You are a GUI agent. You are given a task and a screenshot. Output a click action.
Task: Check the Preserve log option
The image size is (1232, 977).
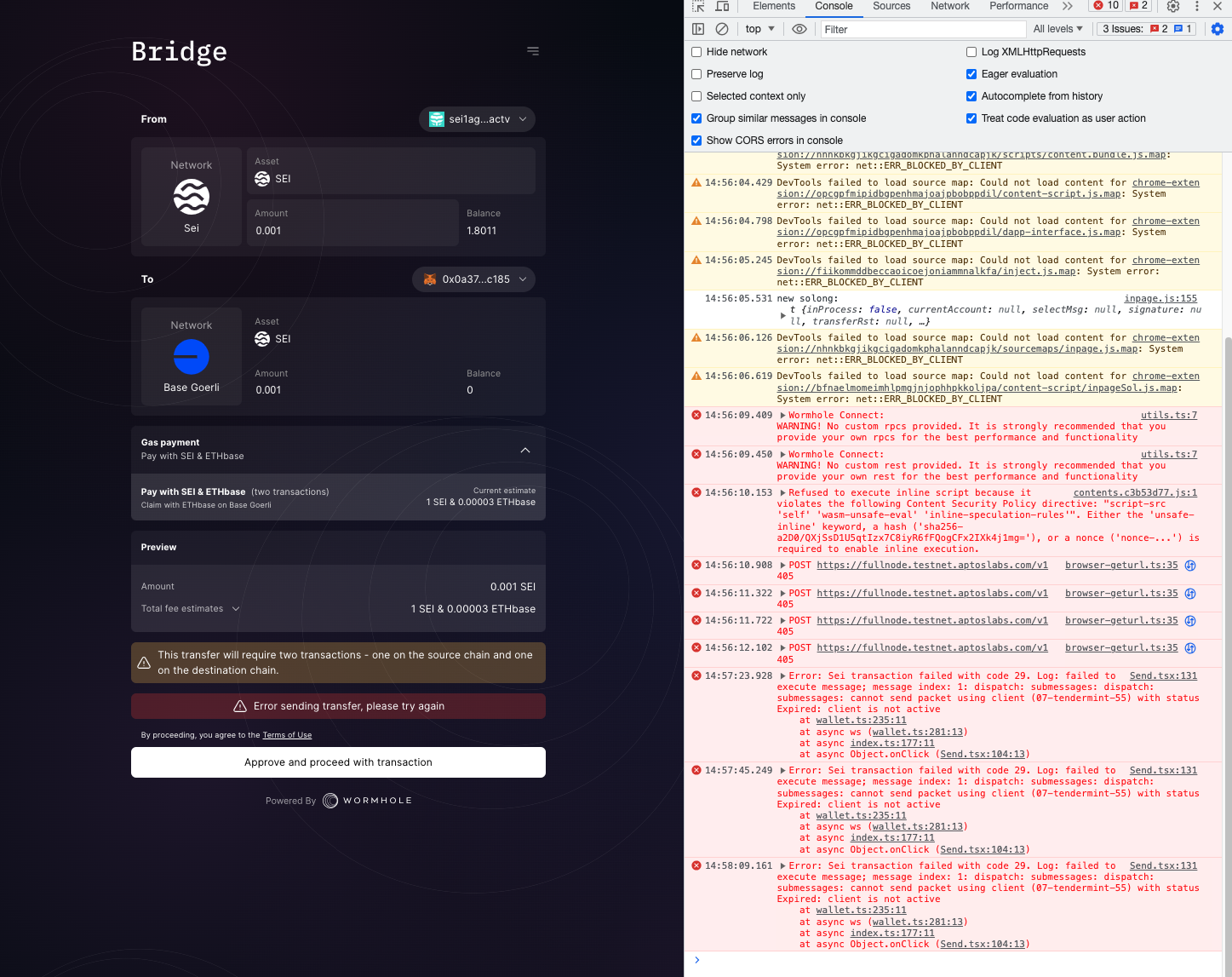click(x=696, y=74)
